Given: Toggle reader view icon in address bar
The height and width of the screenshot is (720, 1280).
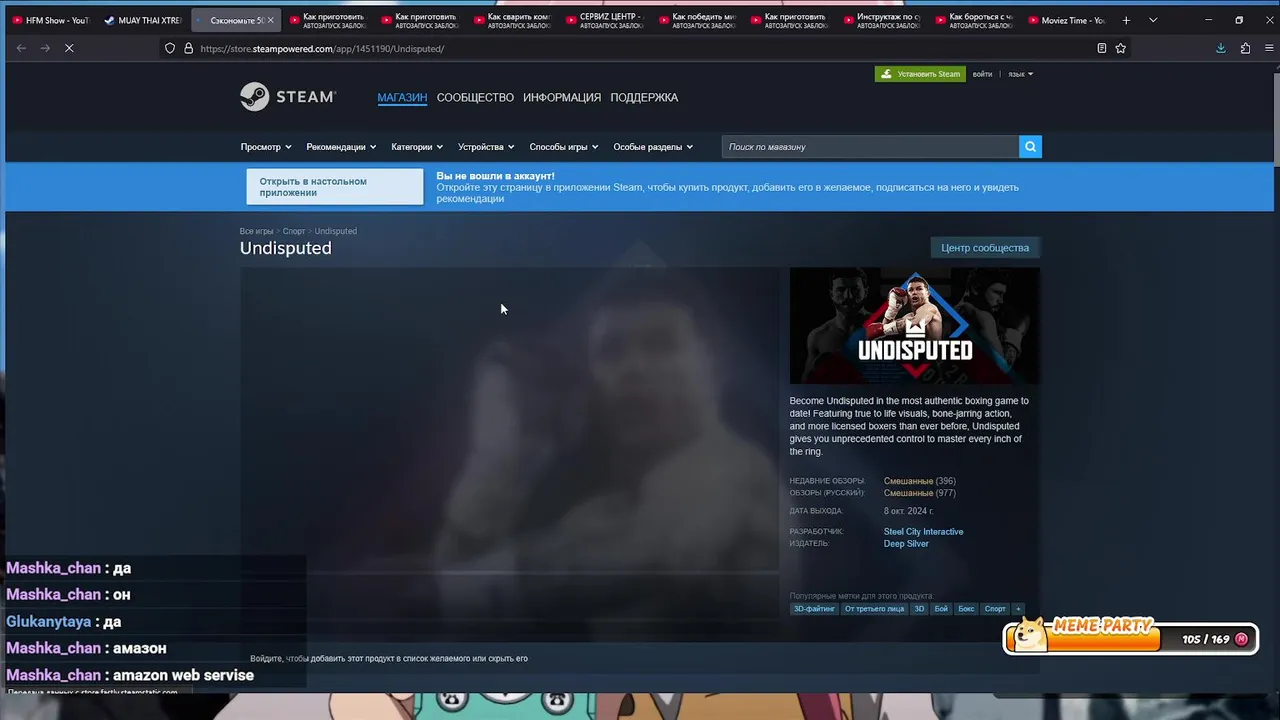Looking at the screenshot, I should (x=1101, y=48).
